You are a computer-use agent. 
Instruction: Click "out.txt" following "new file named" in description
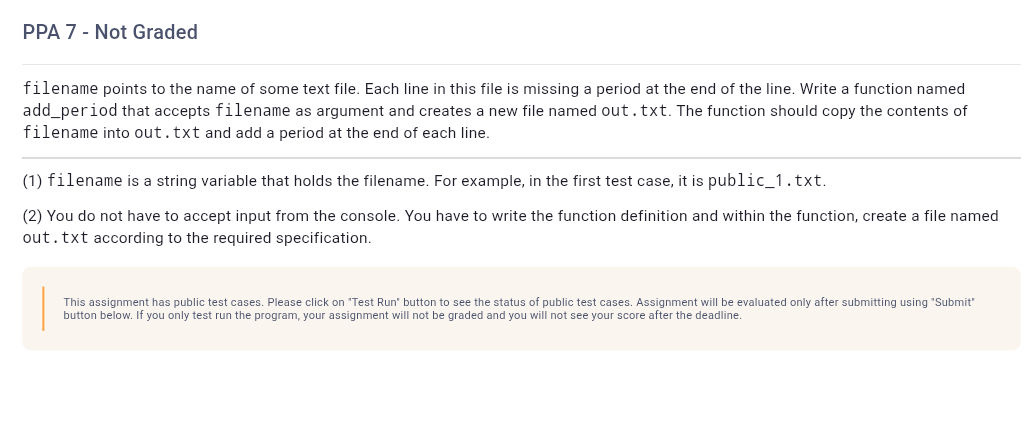click(x=634, y=111)
